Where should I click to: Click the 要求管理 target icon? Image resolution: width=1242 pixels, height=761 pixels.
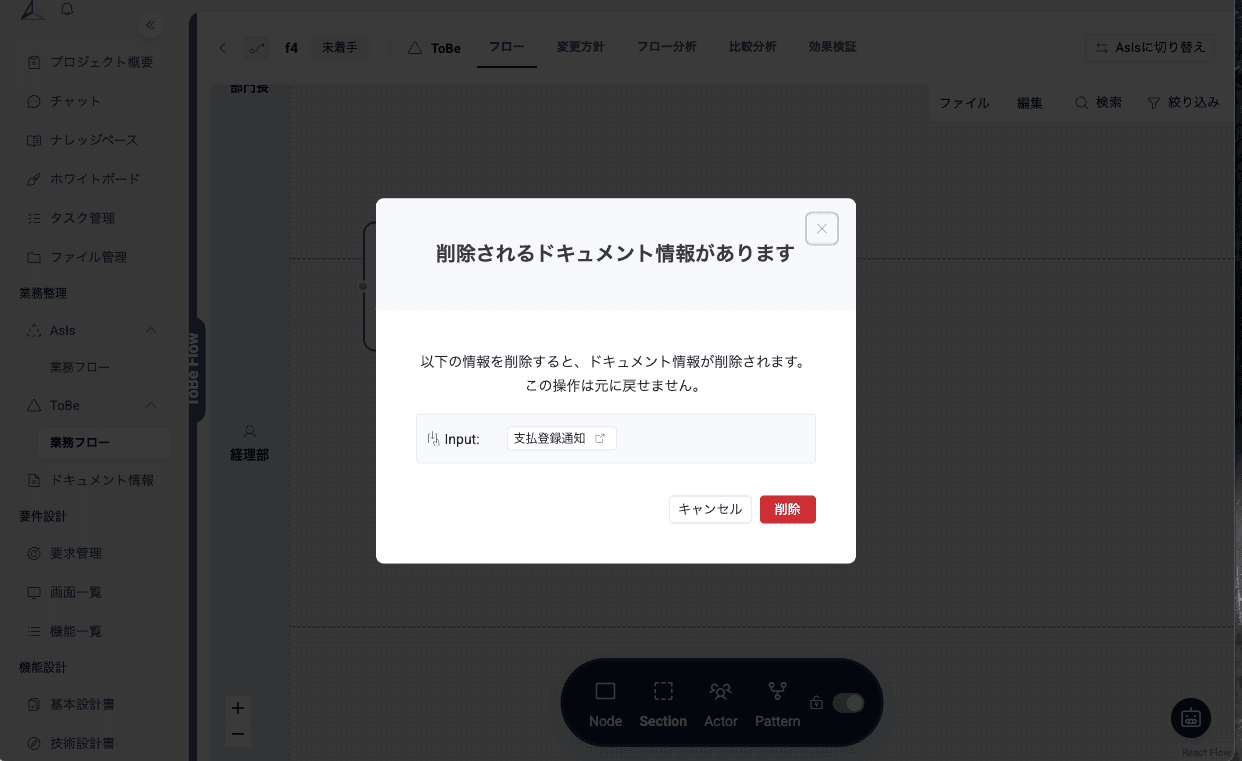click(x=34, y=553)
